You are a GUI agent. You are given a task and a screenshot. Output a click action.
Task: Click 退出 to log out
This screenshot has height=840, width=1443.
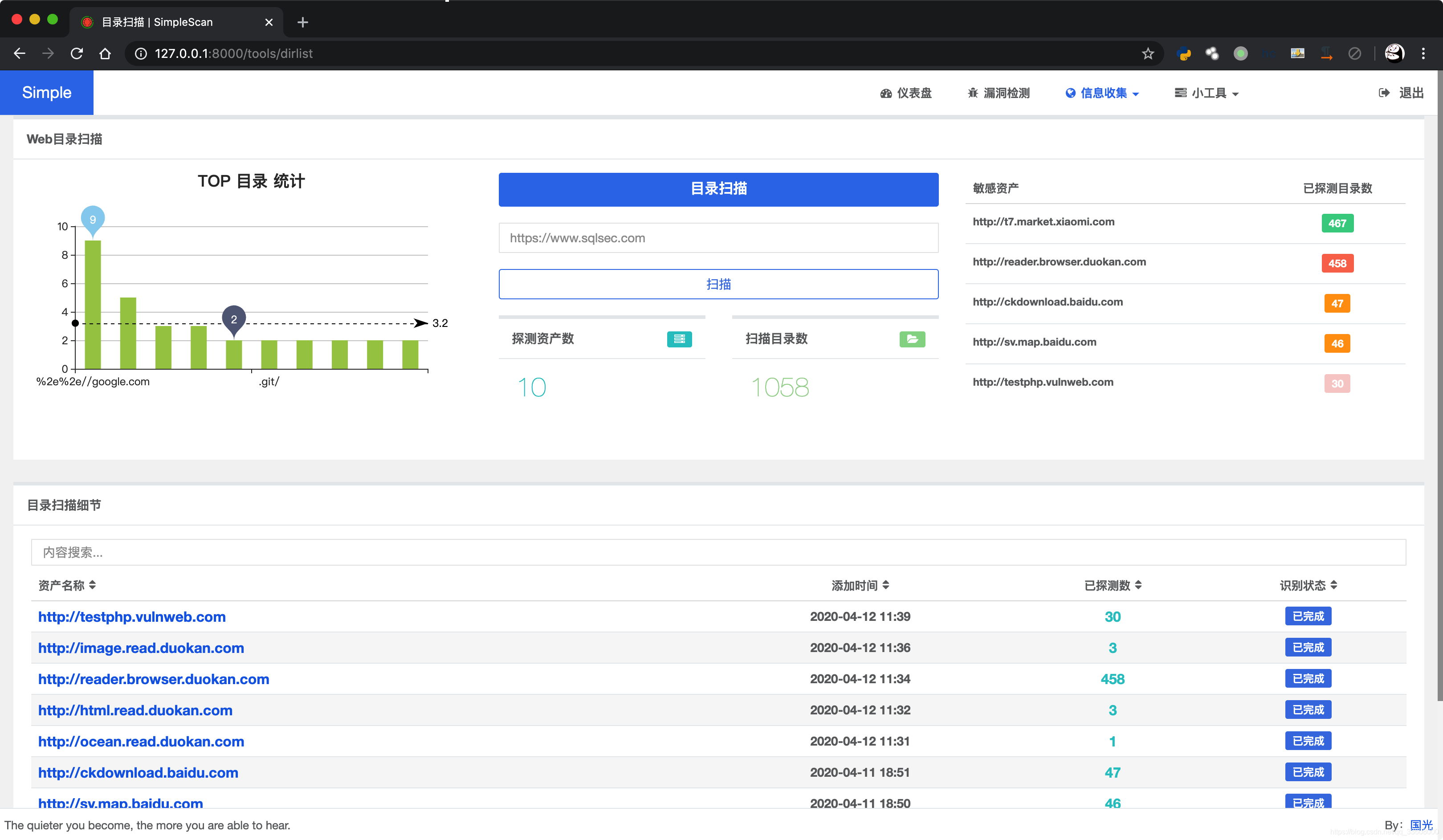1401,93
